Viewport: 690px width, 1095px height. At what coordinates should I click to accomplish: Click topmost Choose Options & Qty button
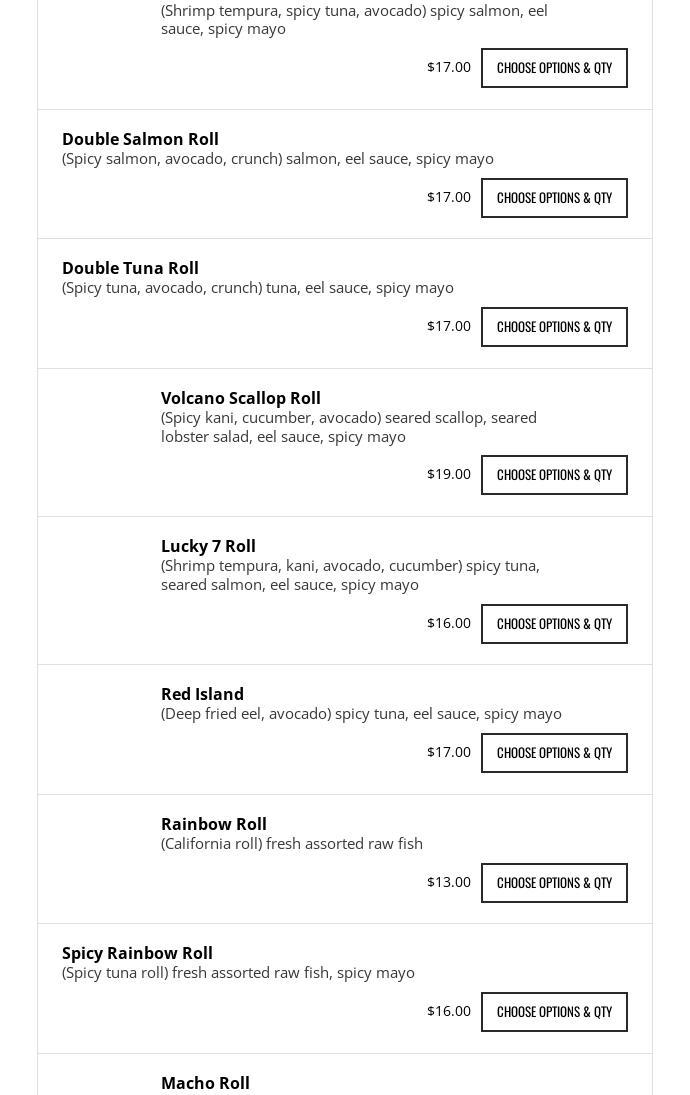pos(554,68)
